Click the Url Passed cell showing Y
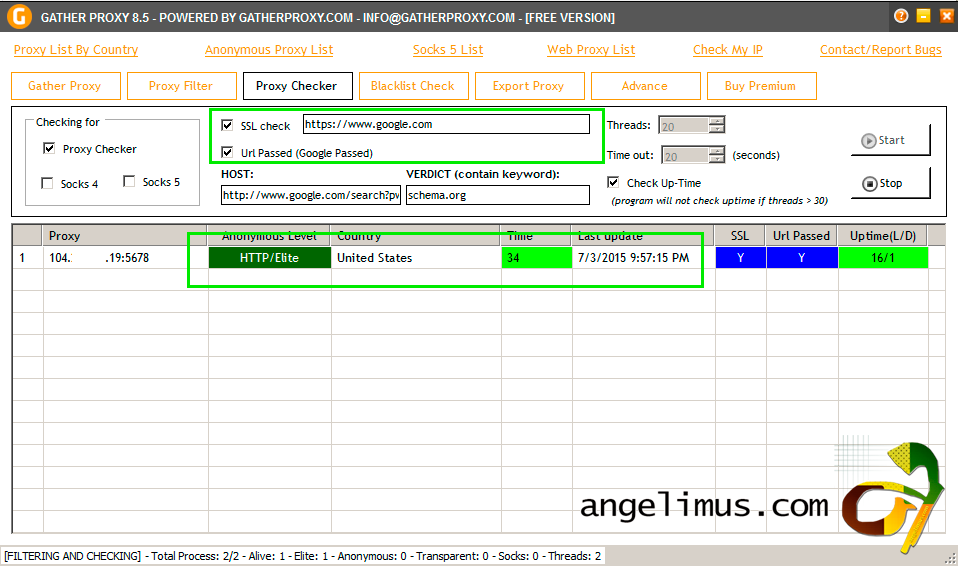The height and width of the screenshot is (566, 958). (802, 257)
